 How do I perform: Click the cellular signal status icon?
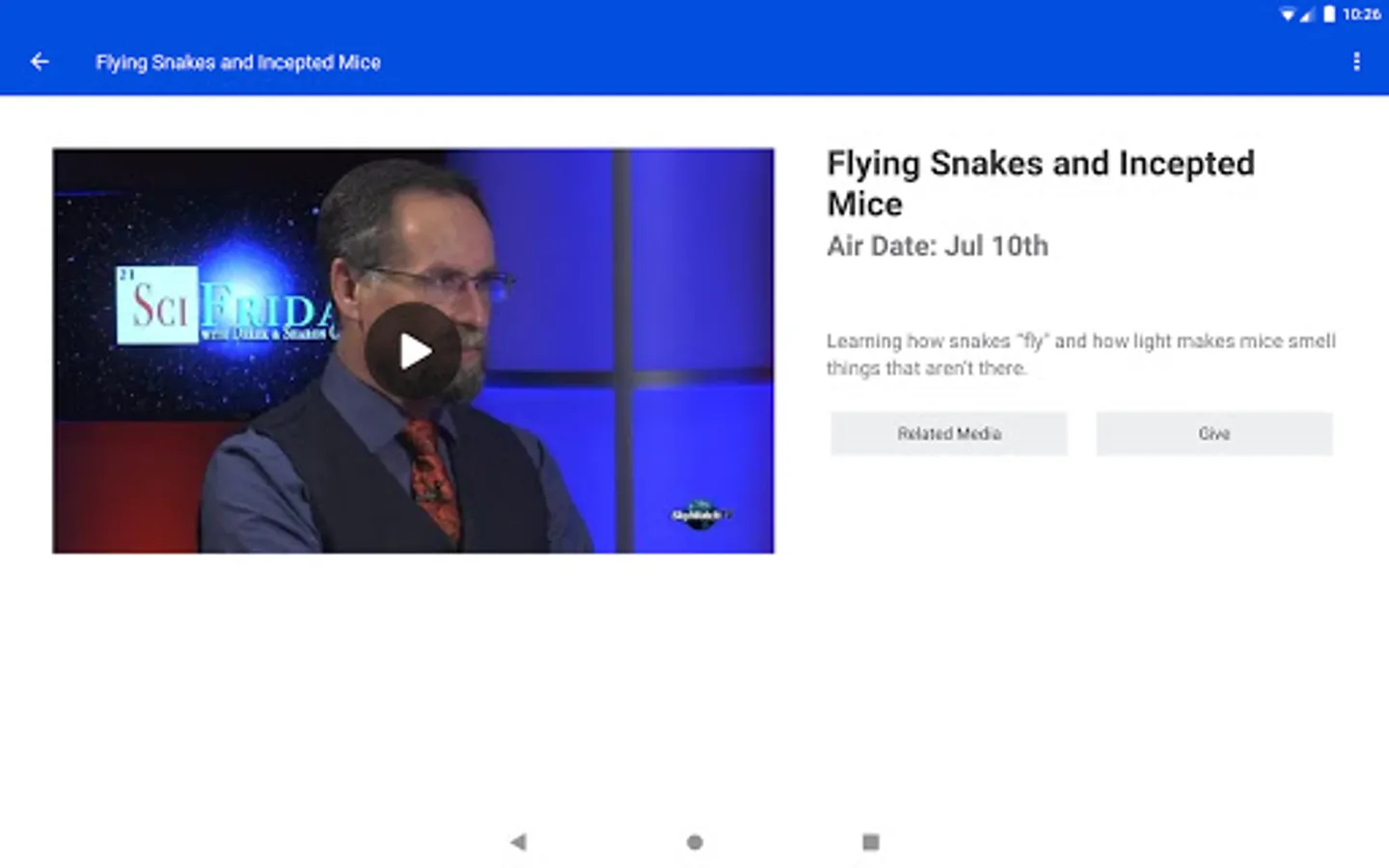1307,14
